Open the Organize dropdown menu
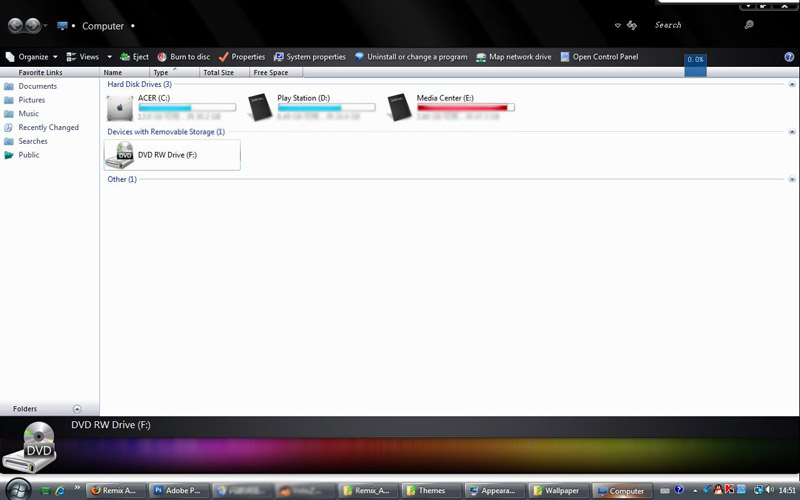Screen dimensions: 800x500 click(x=31, y=57)
